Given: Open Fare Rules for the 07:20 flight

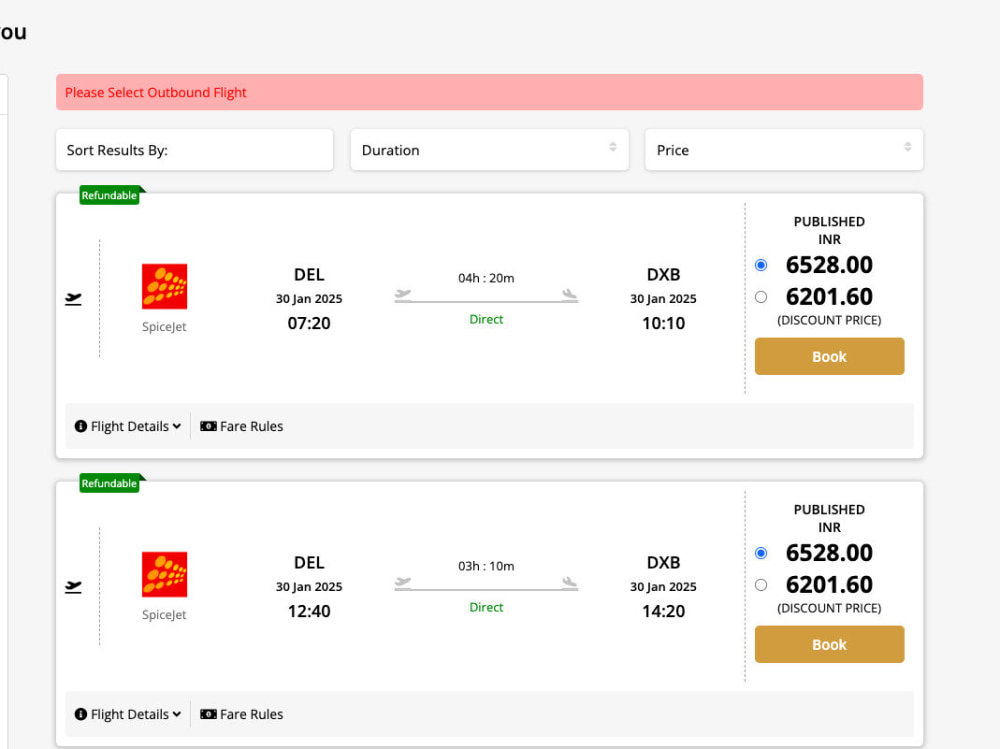Looking at the screenshot, I should pyautogui.click(x=242, y=426).
